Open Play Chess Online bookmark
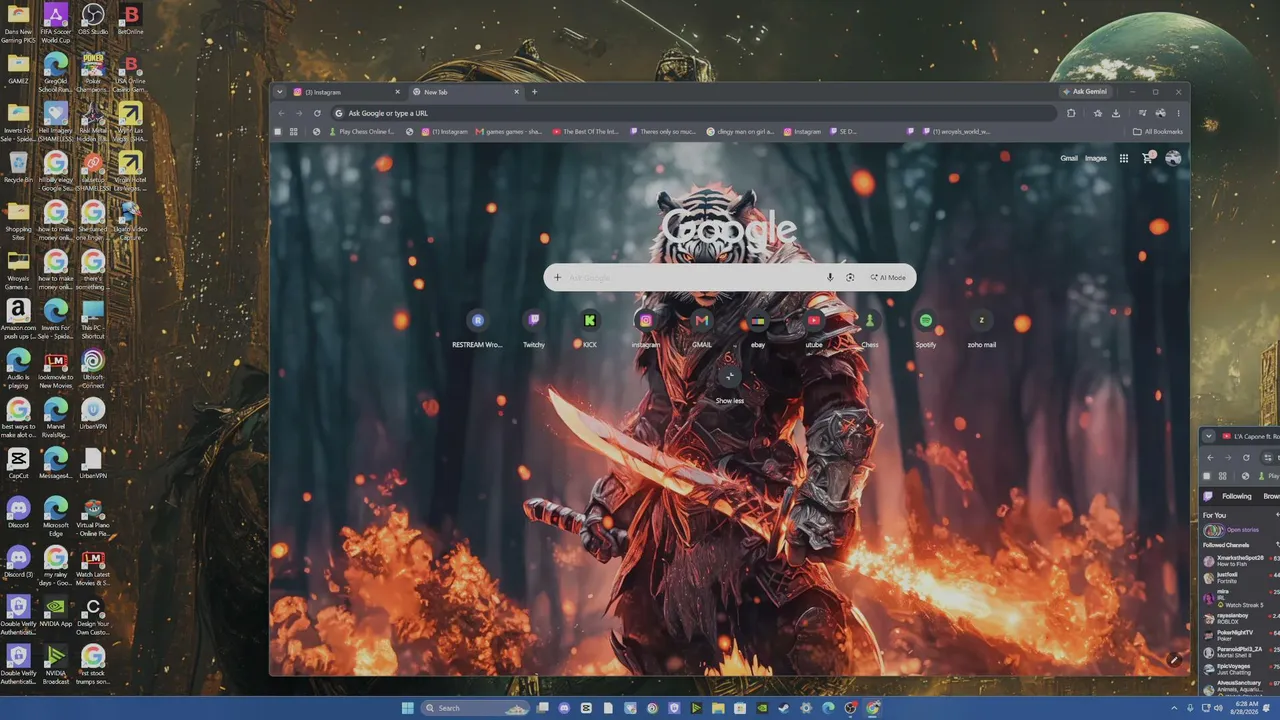 click(362, 131)
